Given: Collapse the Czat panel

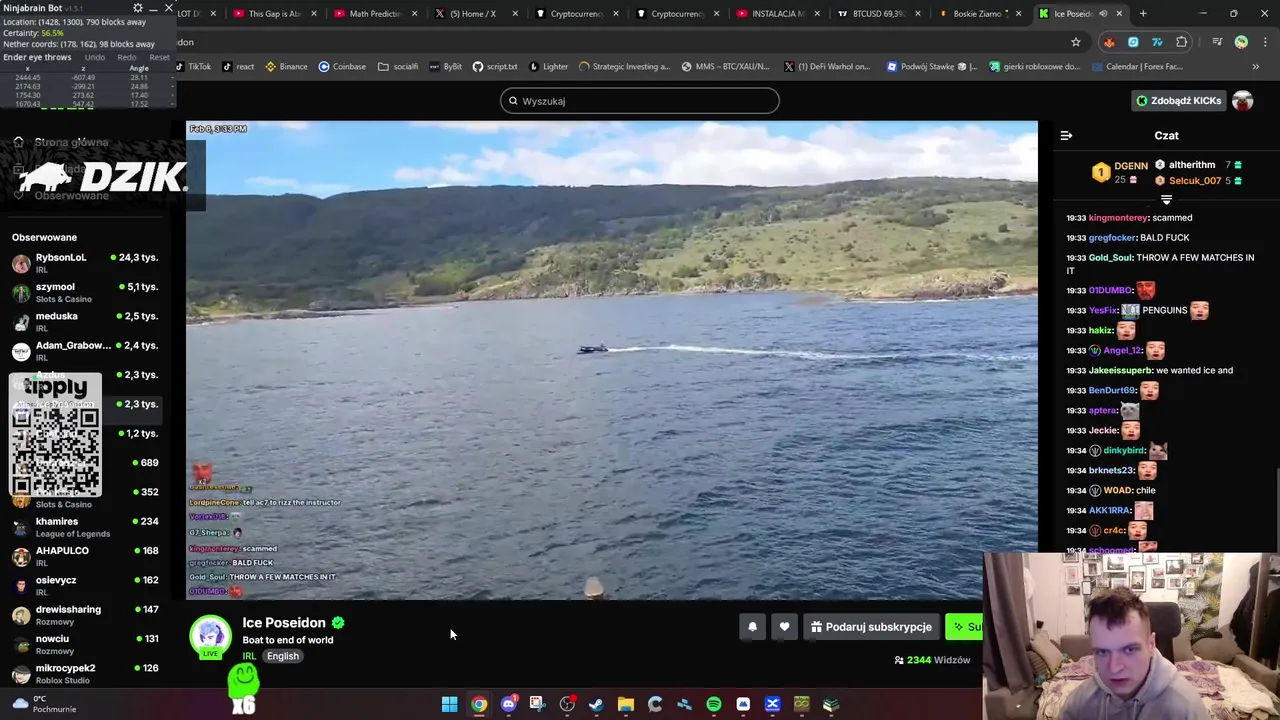Looking at the screenshot, I should (x=1066, y=136).
